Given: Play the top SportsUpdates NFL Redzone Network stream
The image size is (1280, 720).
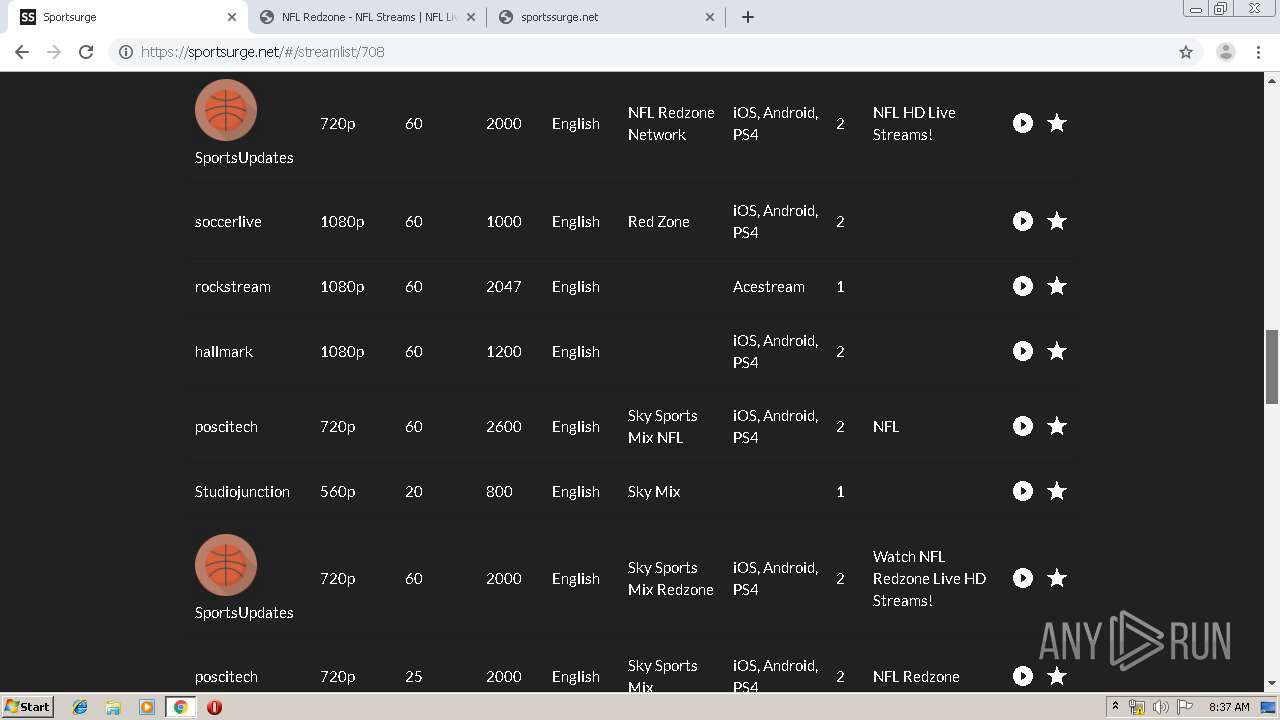Looking at the screenshot, I should coord(1022,123).
